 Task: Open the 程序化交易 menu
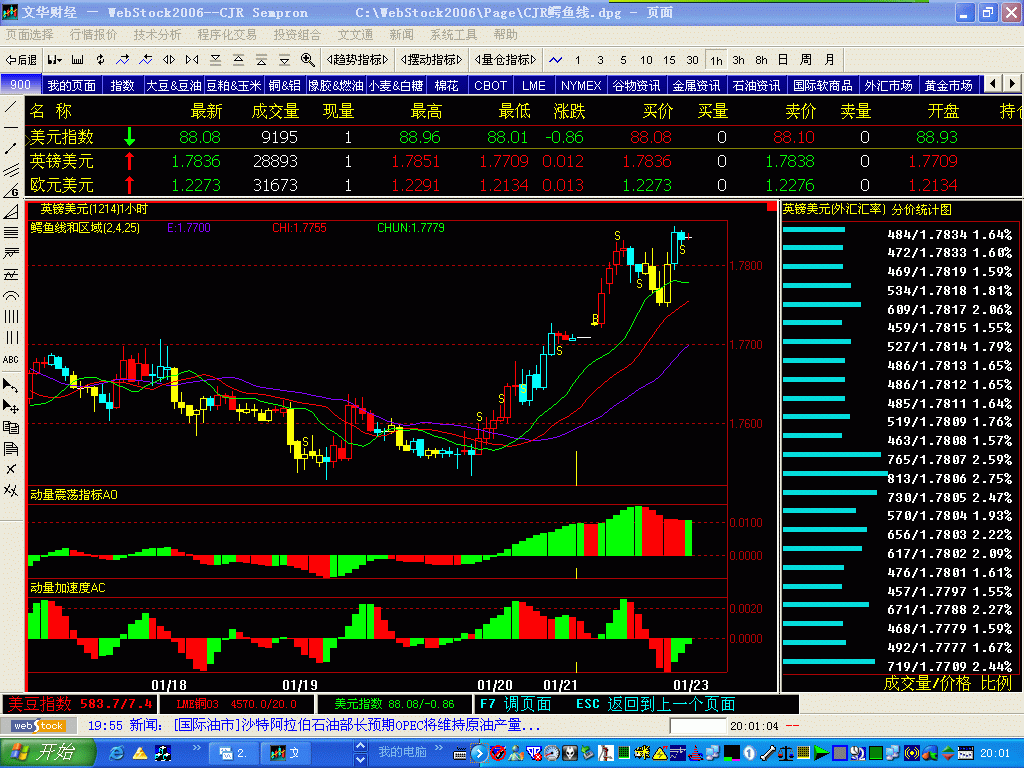(x=227, y=35)
